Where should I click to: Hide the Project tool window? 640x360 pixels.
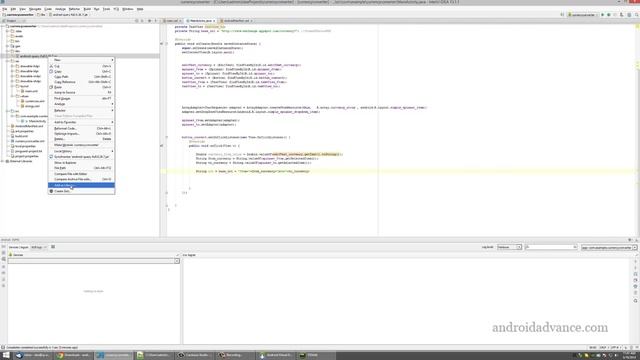click(x=156, y=21)
